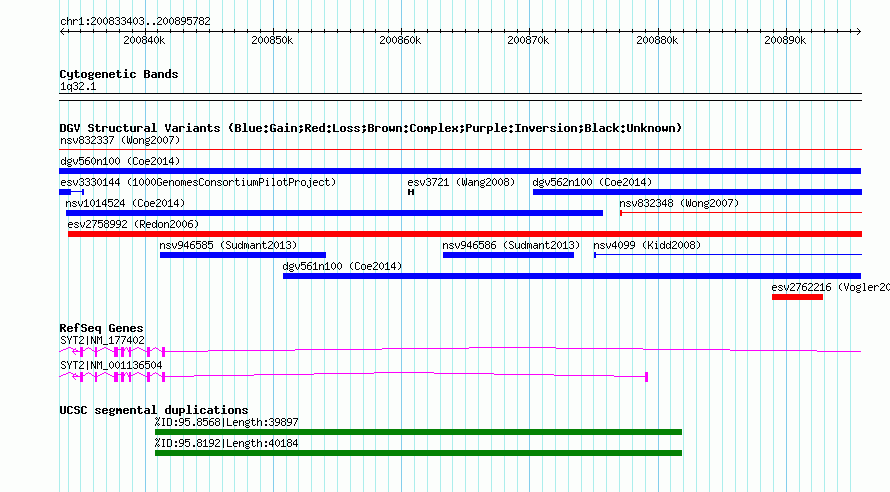The height and width of the screenshot is (492, 890).
Task: Click the SYT2 NM_001136504 magenta gene glyph
Action: coord(354,376)
